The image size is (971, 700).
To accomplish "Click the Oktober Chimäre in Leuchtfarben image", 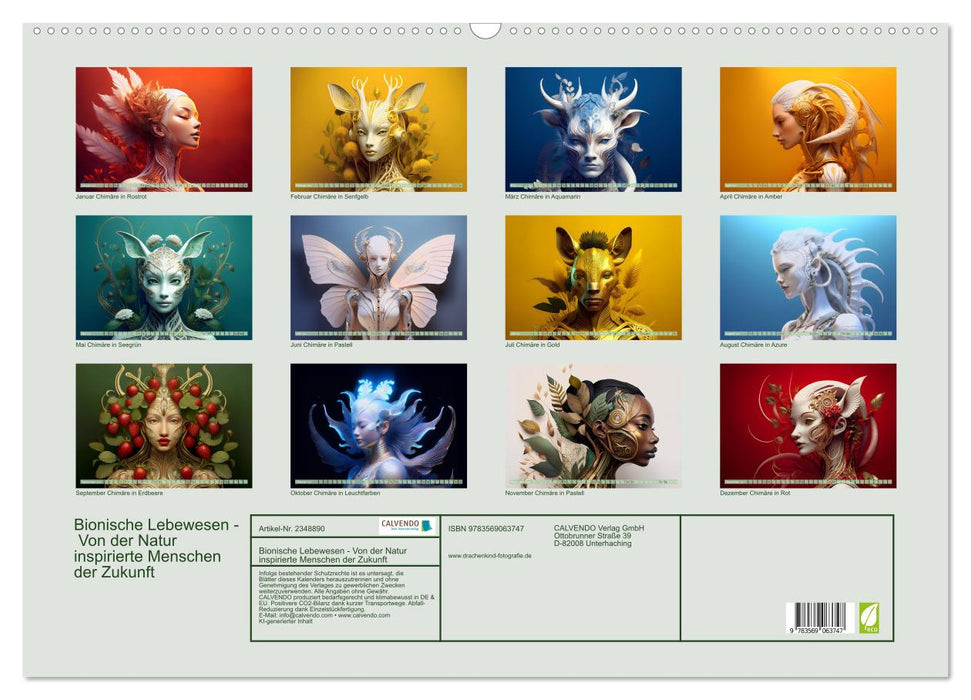I will click(378, 426).
